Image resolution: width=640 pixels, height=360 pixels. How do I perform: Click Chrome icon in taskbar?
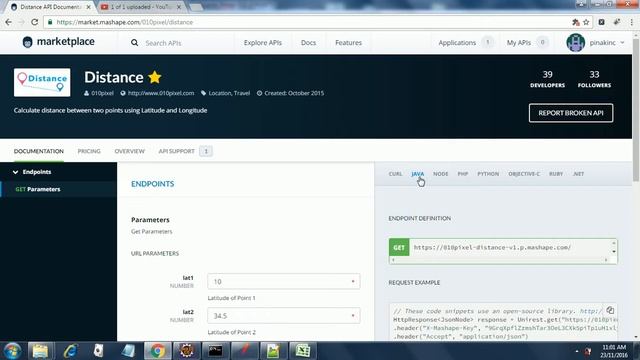[x=157, y=351]
